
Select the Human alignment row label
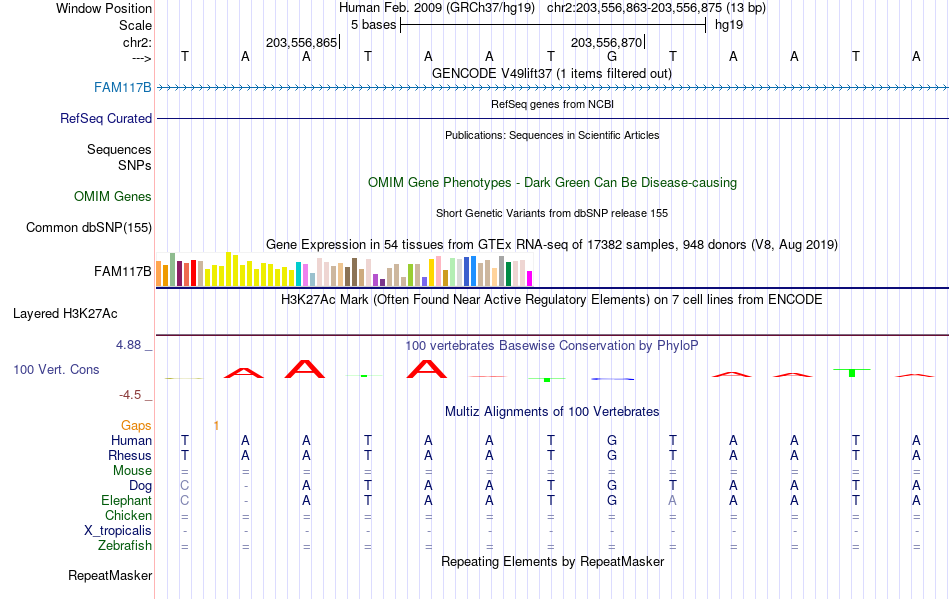coord(131,440)
